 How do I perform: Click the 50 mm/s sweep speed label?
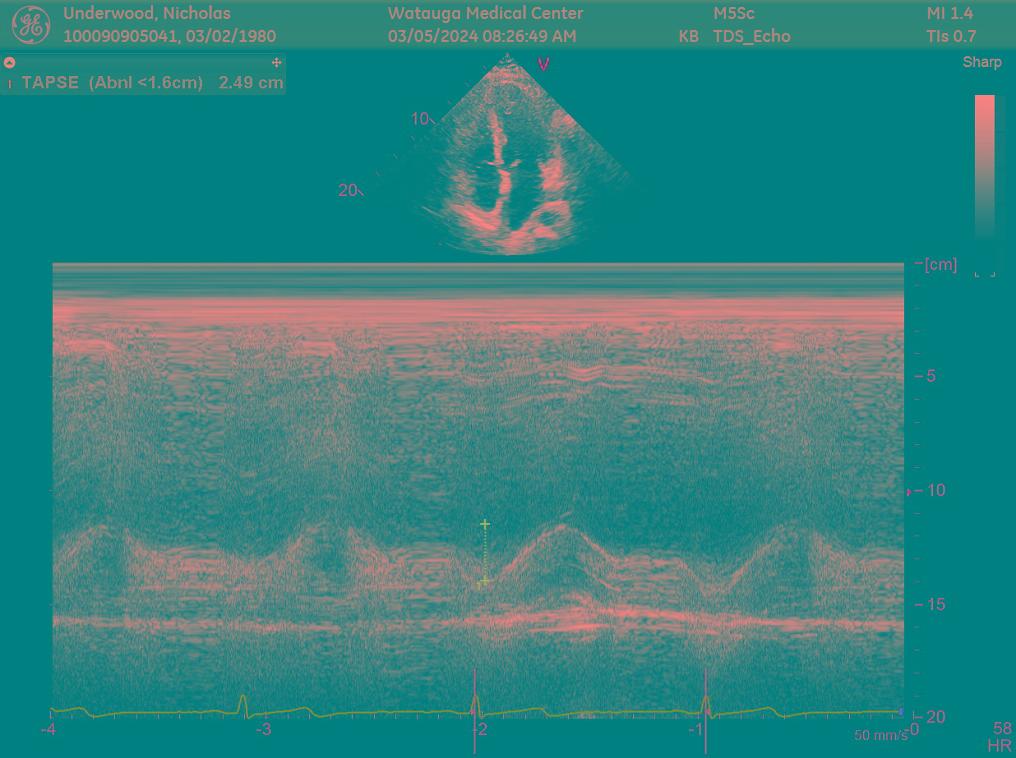[x=880, y=735]
